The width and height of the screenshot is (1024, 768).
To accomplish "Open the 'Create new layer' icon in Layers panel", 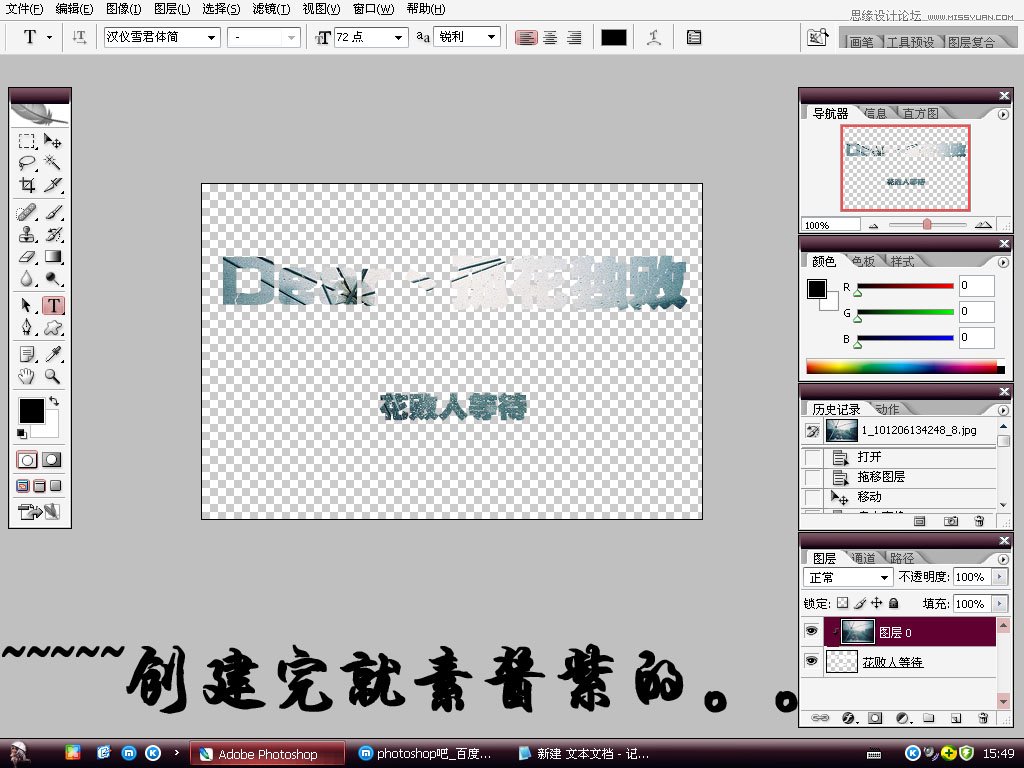I will (958, 718).
